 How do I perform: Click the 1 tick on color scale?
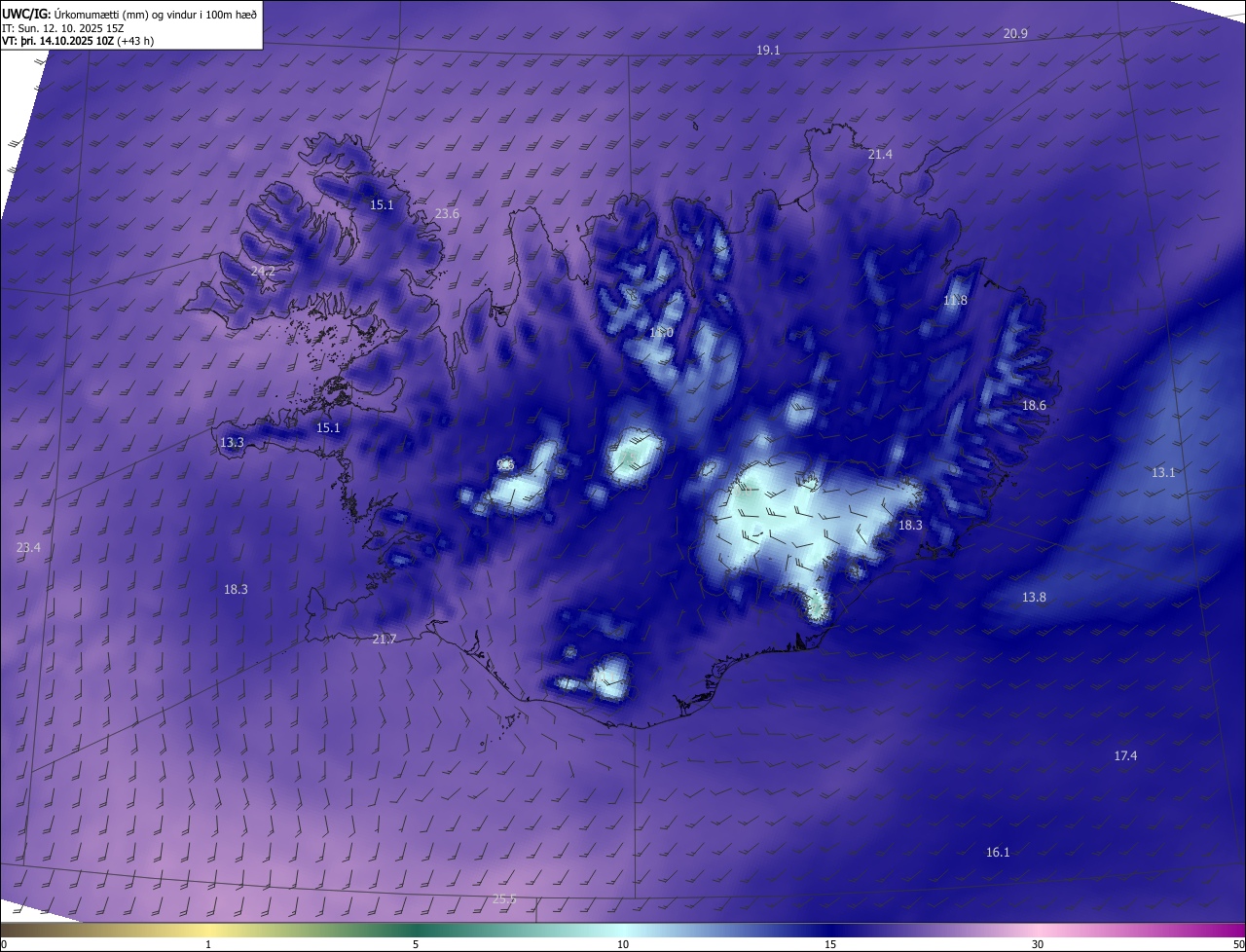click(x=208, y=944)
